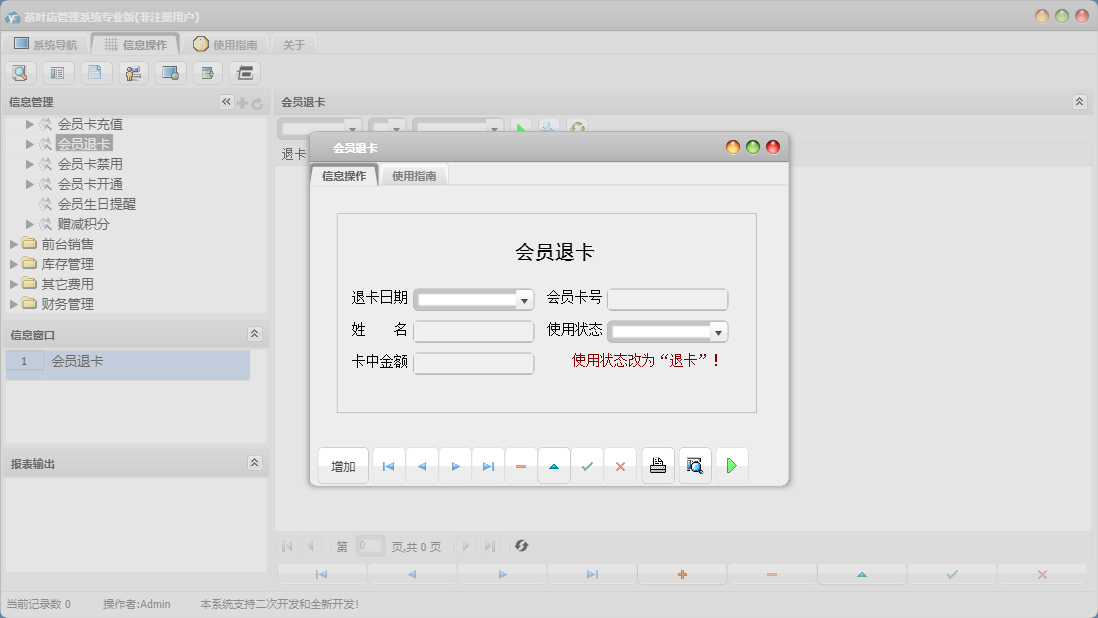Screen dimensions: 1098x618
Task: Click the document icon in the top toolbar
Action: [x=94, y=72]
